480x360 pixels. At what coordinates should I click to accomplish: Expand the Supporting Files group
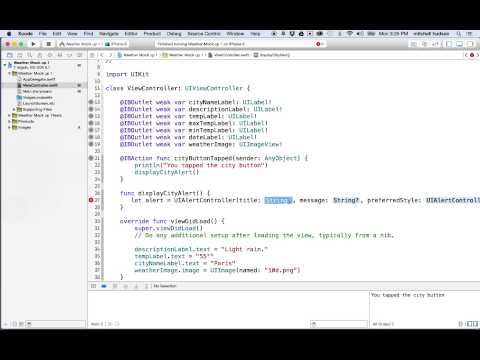[x=14, y=109]
